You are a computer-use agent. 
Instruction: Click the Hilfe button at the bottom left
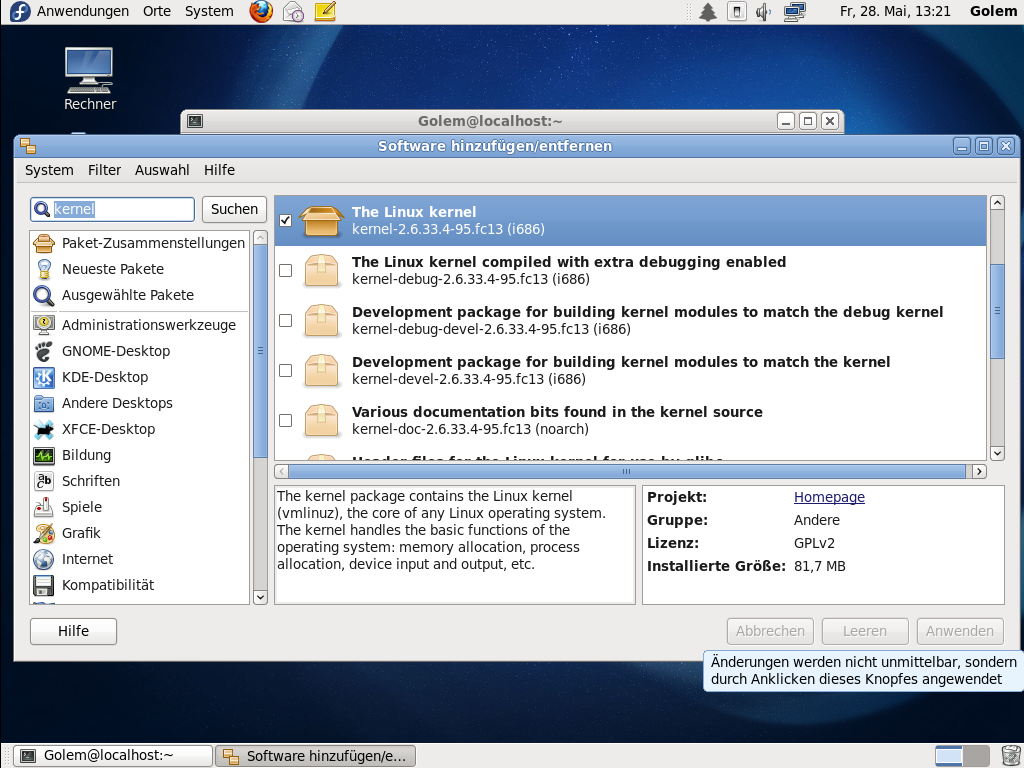tap(73, 631)
